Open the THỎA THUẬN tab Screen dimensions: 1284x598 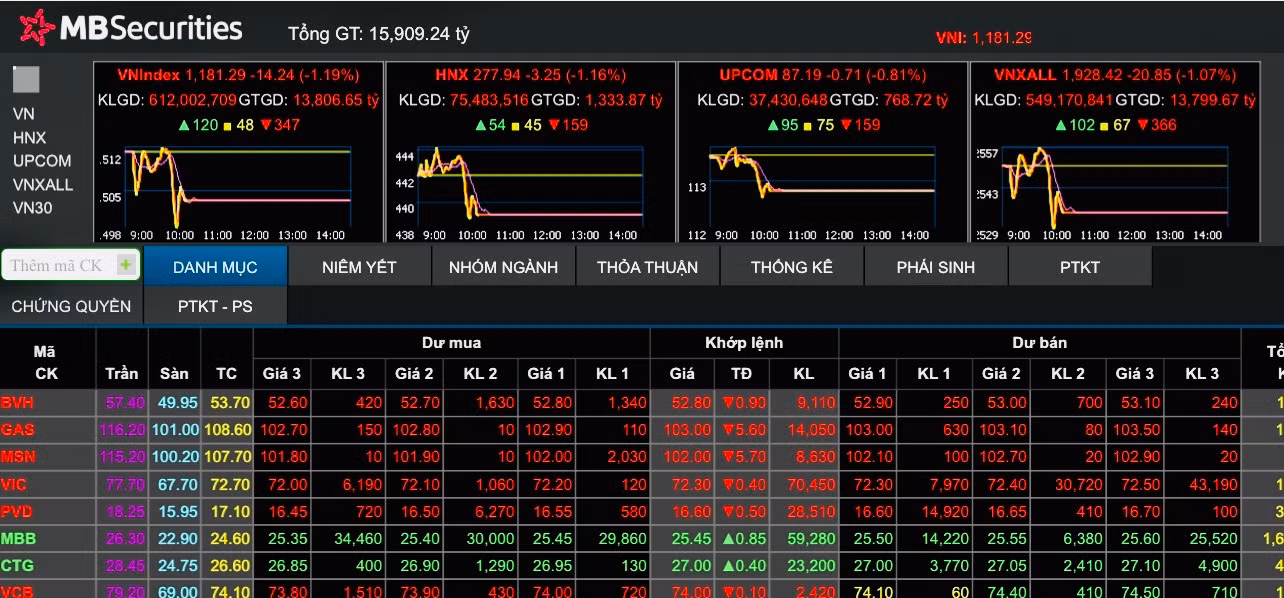point(647,267)
